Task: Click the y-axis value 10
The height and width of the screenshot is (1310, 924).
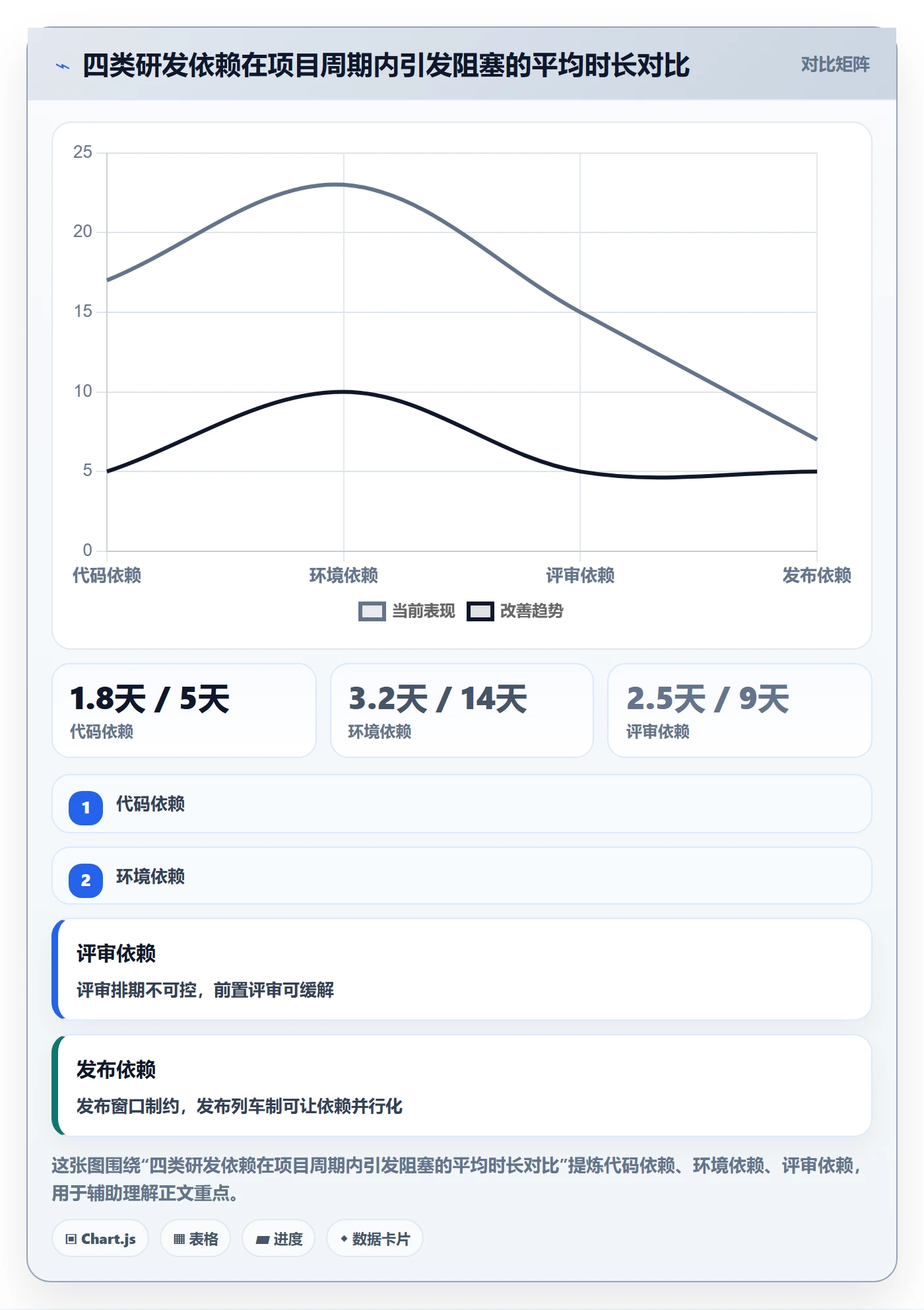Action: point(82,391)
